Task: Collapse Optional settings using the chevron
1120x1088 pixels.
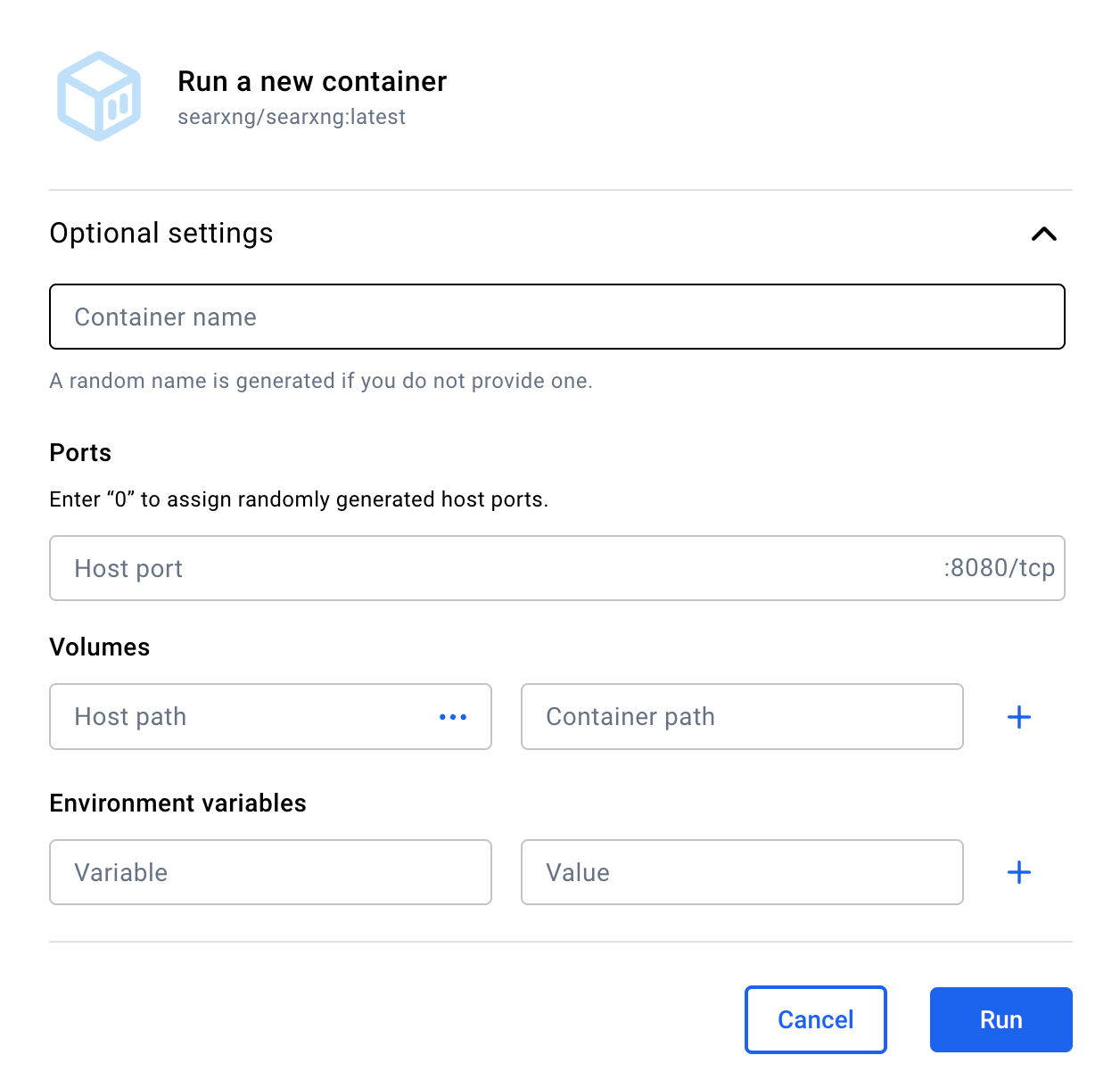Action: (1043, 234)
